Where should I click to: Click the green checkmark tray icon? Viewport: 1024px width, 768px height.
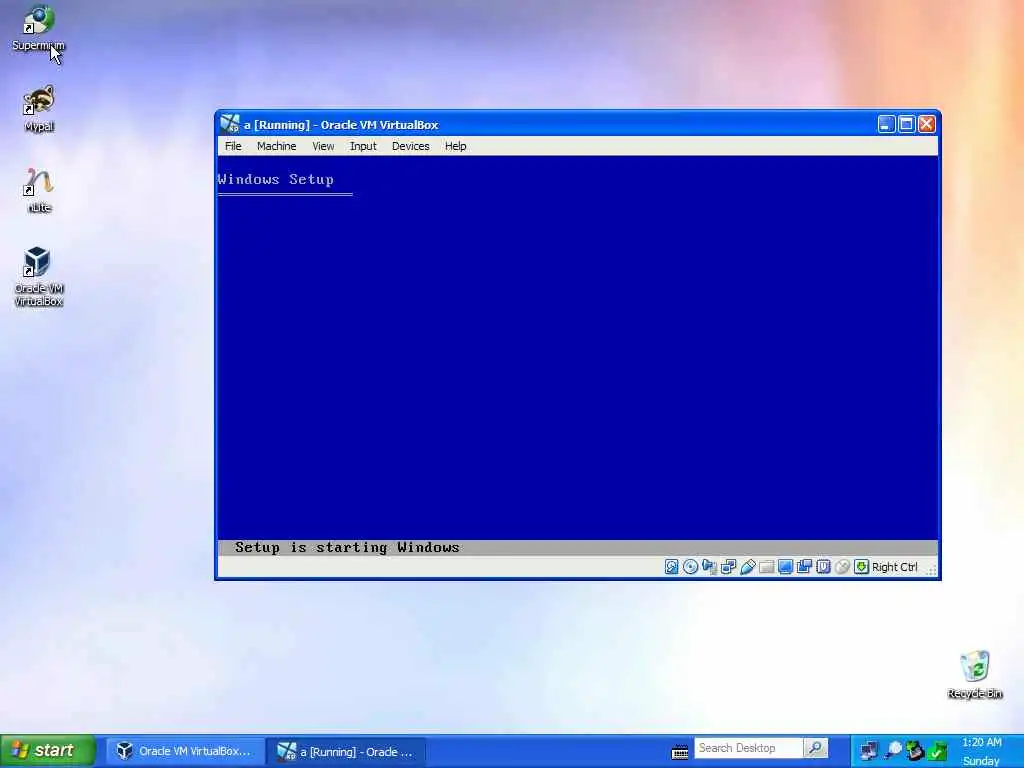(938, 751)
